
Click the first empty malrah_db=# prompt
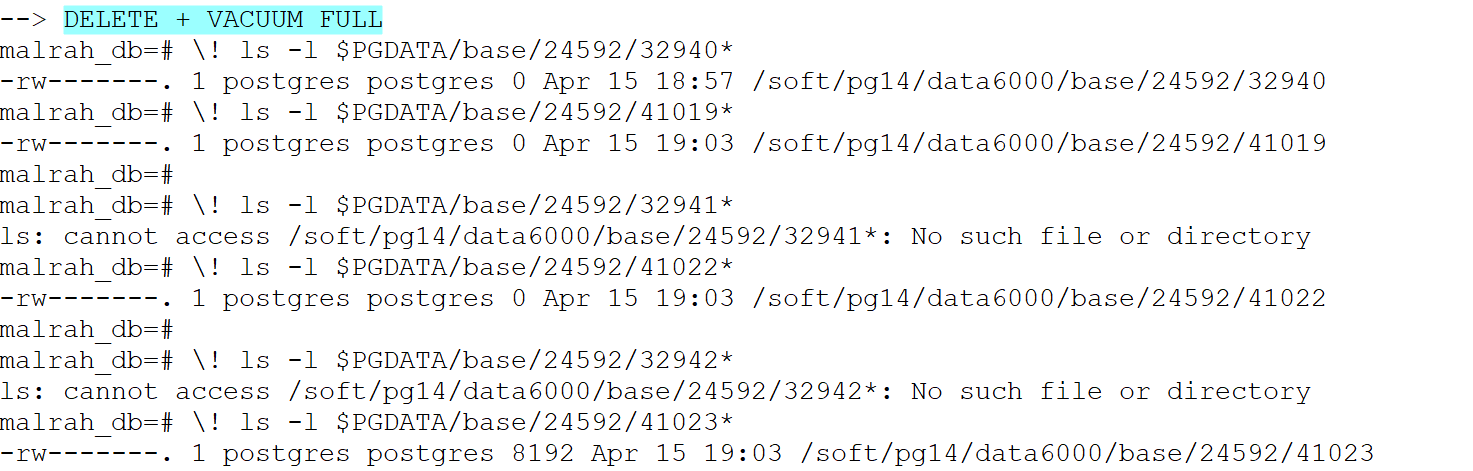[x=87, y=174]
